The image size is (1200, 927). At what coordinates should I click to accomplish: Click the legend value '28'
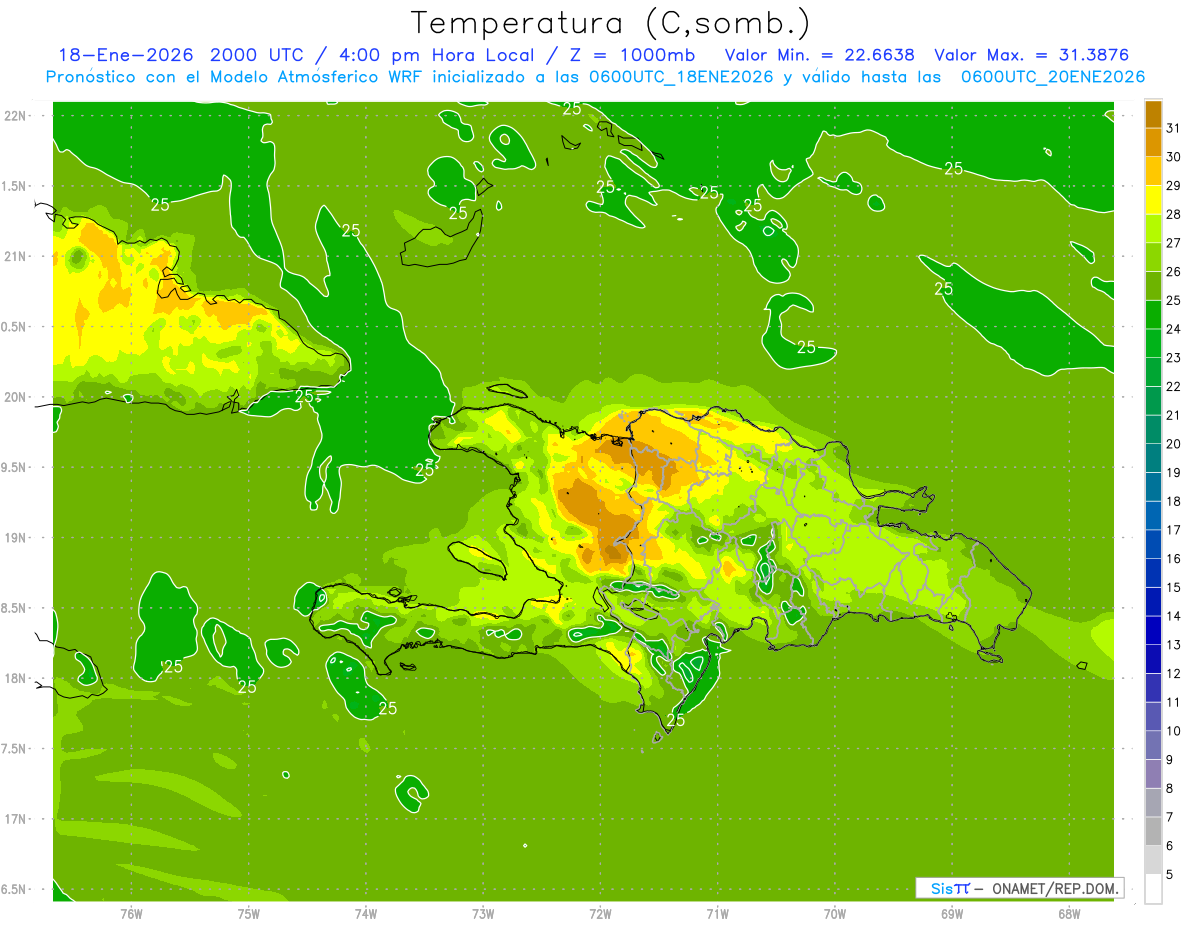[x=1174, y=214]
